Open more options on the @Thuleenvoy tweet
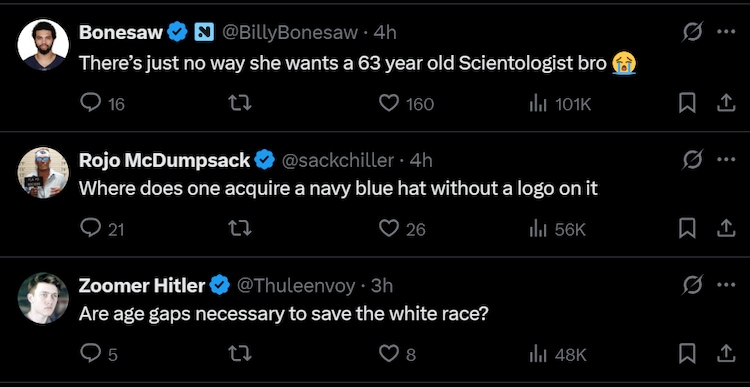 (726, 285)
